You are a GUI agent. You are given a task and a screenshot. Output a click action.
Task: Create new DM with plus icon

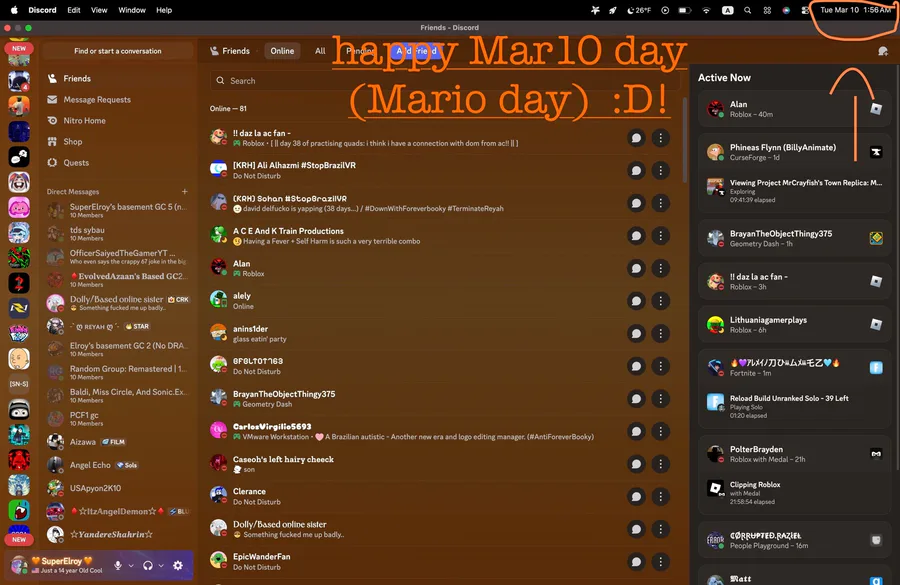[x=184, y=191]
